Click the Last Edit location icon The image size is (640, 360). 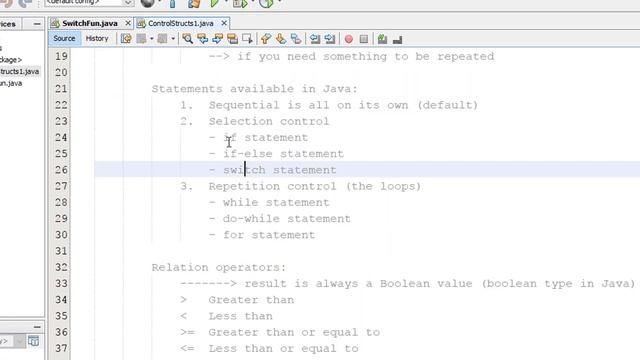click(x=126, y=39)
